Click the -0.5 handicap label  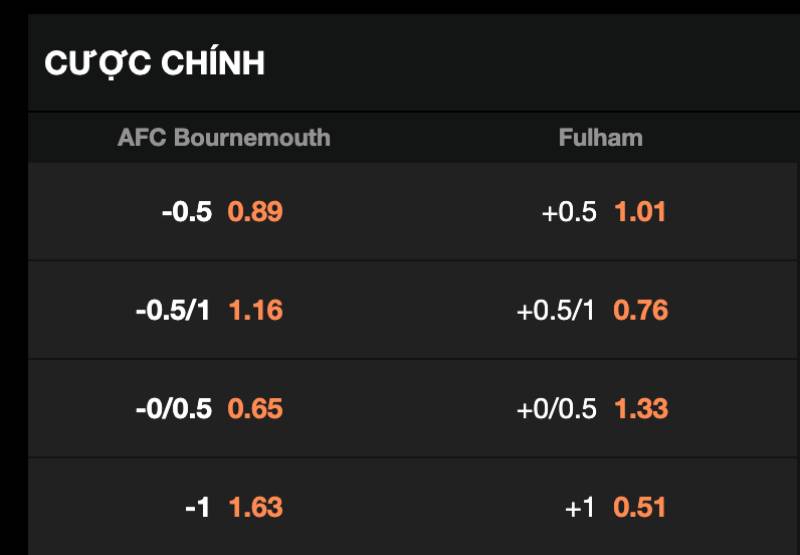(x=187, y=212)
